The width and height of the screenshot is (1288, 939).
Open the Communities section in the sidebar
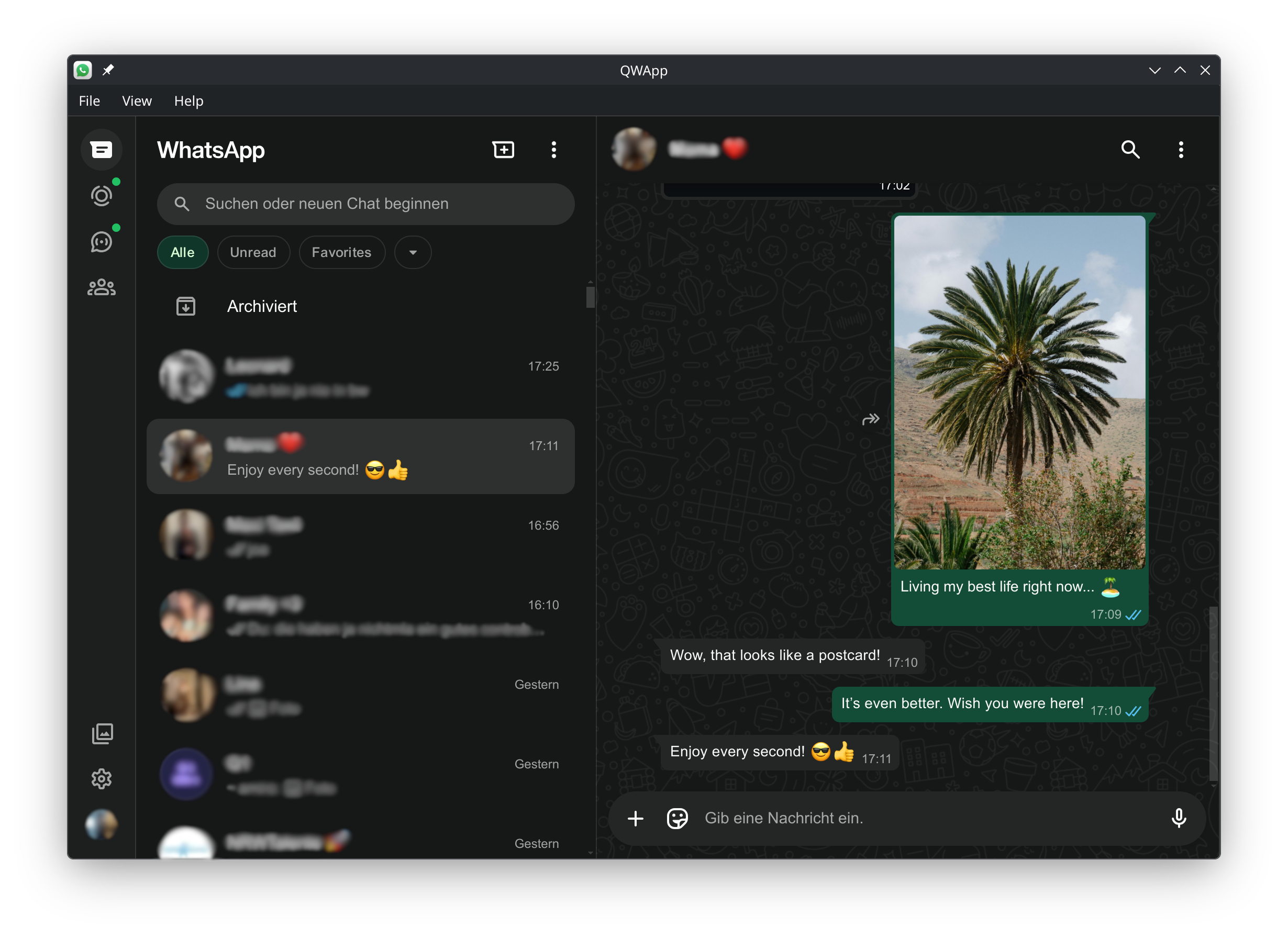(101, 287)
